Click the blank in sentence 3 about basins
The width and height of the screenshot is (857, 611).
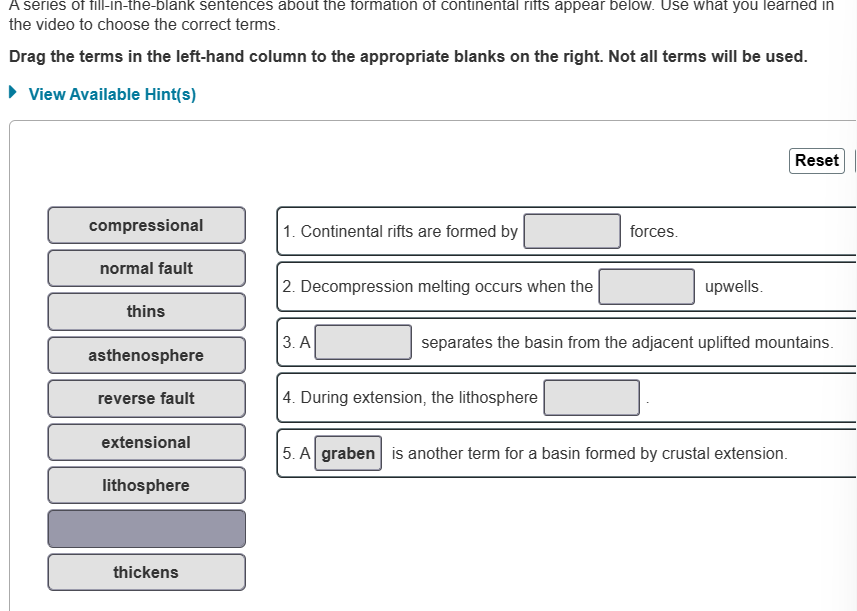click(x=364, y=342)
